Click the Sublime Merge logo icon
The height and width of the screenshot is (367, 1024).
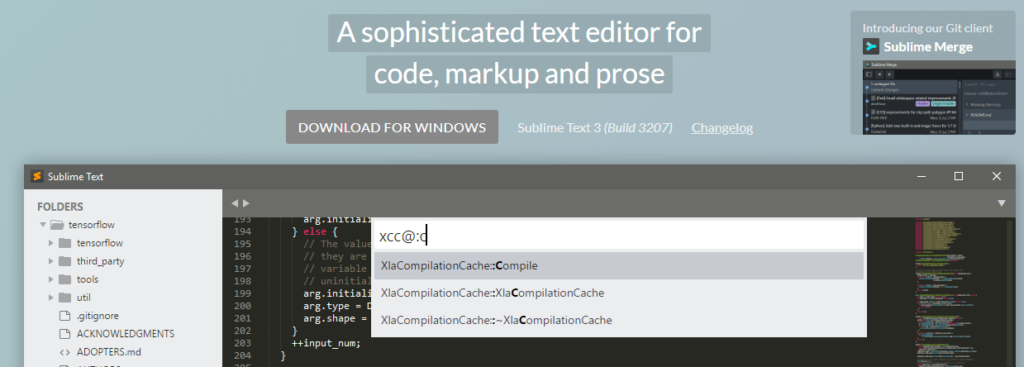pyautogui.click(x=871, y=46)
